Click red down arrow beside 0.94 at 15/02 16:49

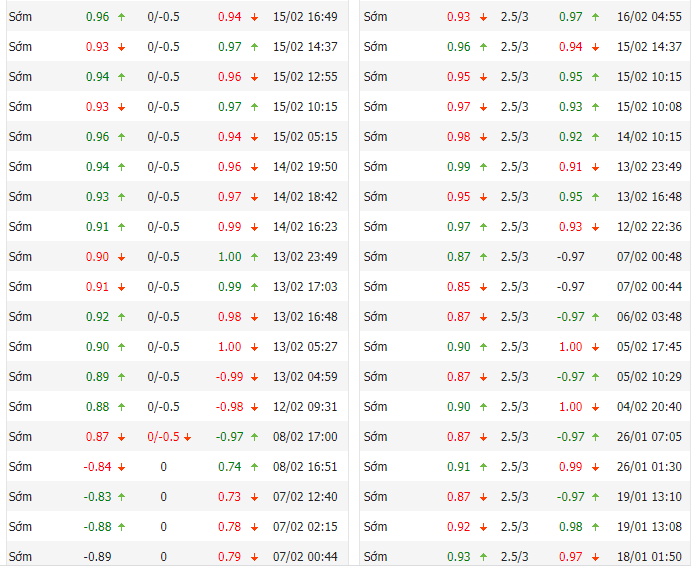click(254, 17)
